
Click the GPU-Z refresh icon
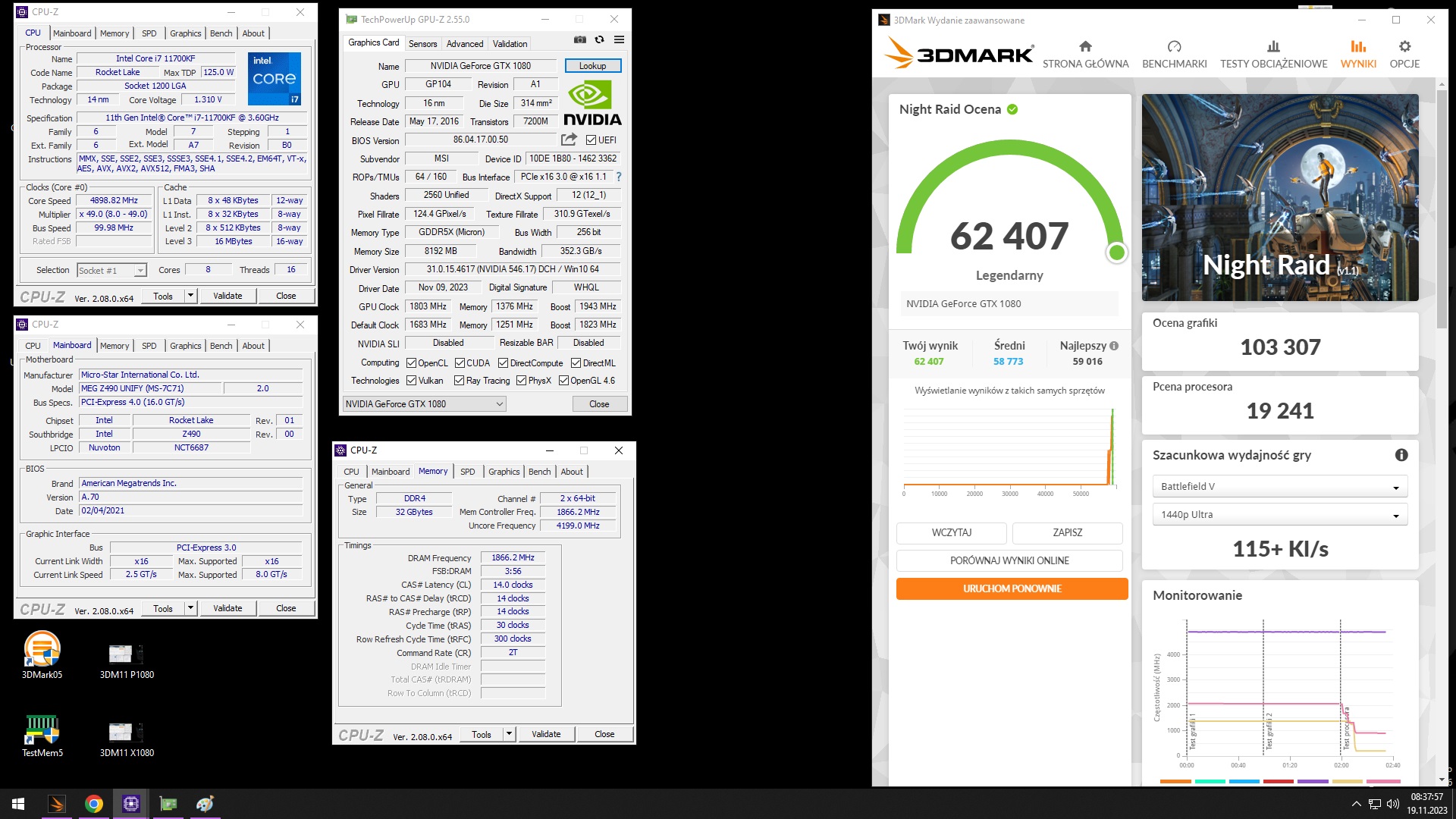tap(599, 39)
